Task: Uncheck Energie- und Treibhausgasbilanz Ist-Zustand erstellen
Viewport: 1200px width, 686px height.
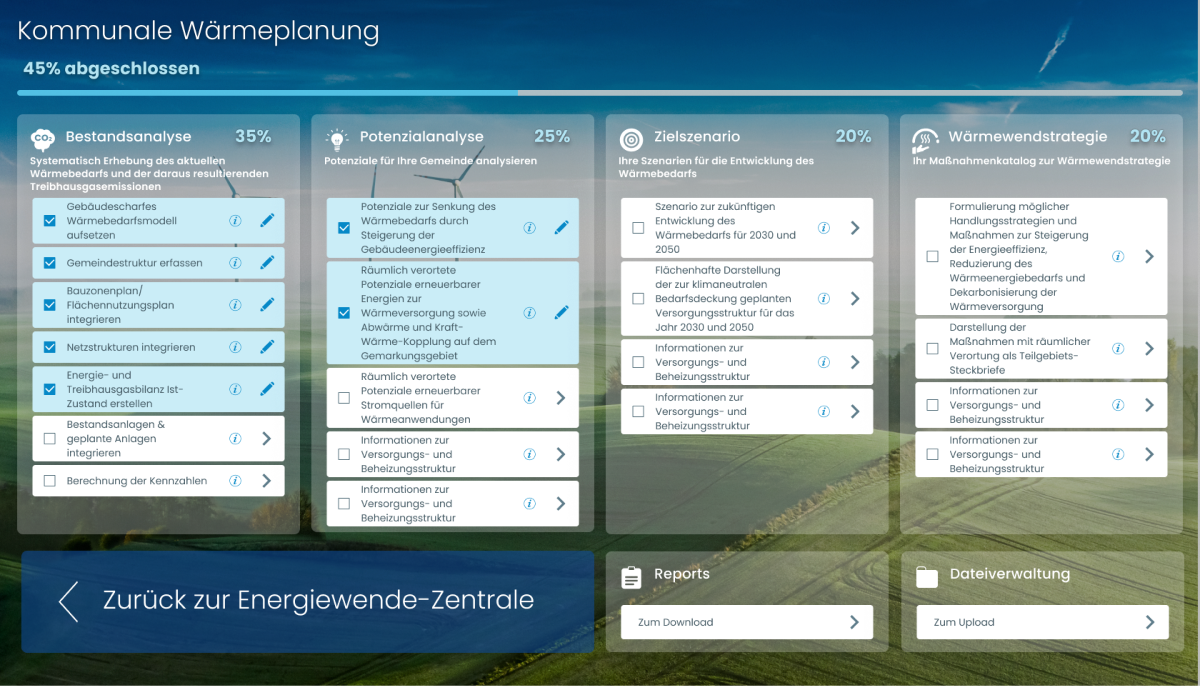Action: (x=50, y=389)
